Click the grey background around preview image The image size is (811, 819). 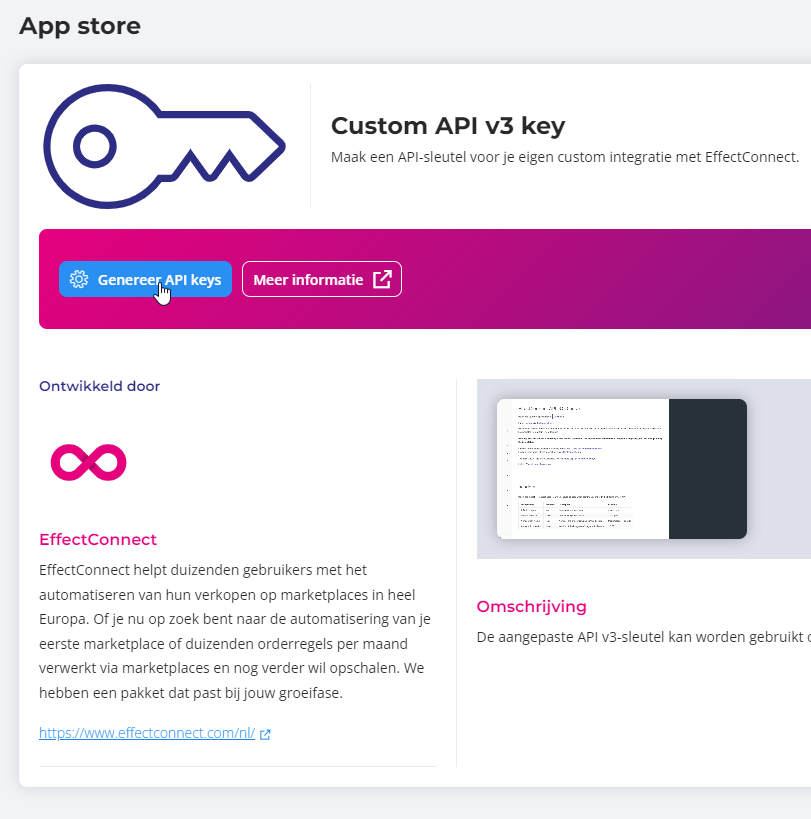[x=778, y=469]
